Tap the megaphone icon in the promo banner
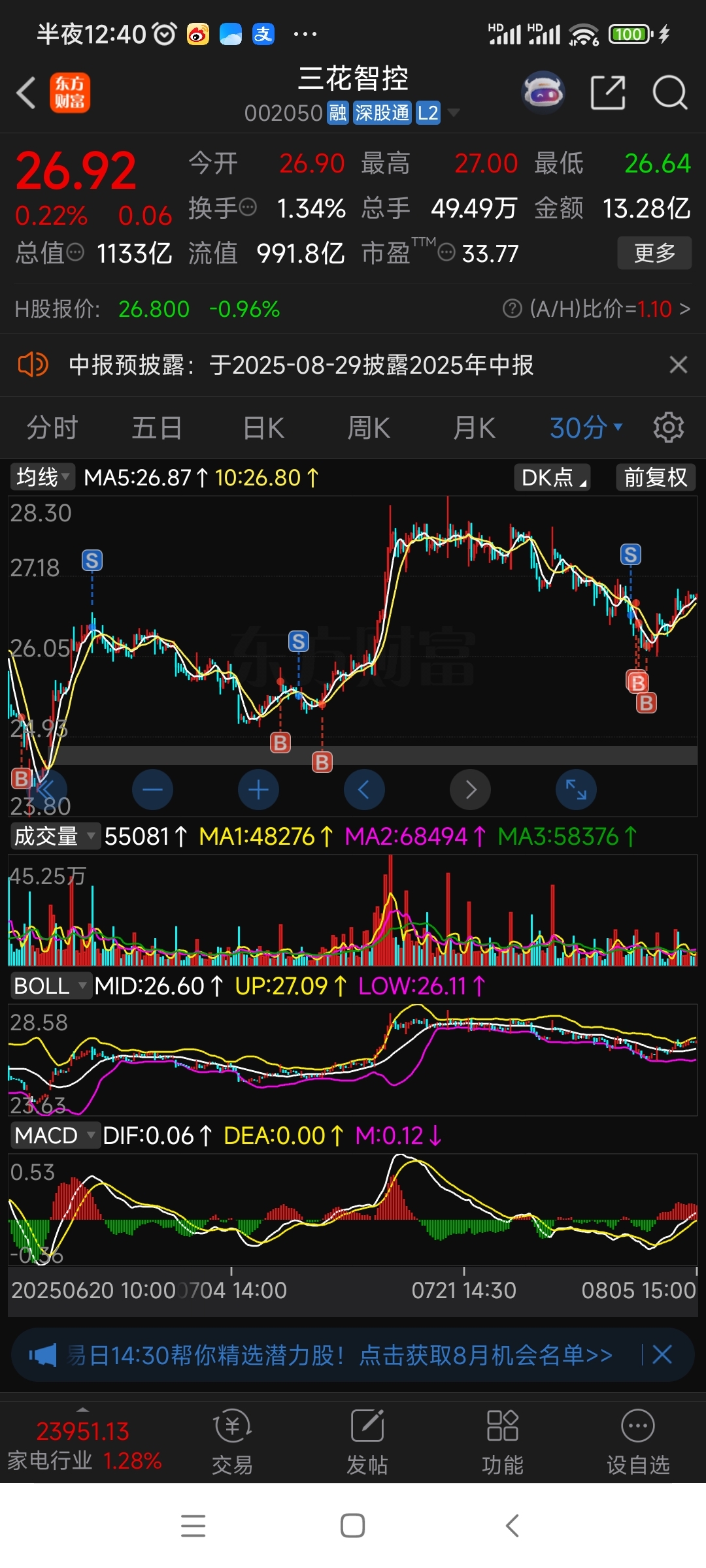Viewport: 706px width, 1568px height. pos(42,1355)
